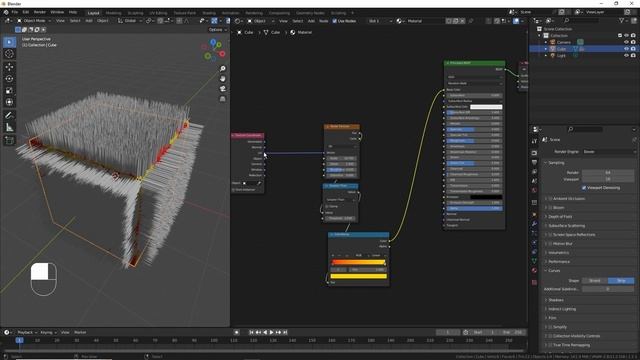Switch to the Layout workspace tab
This screenshot has height=360, width=640.
[x=93, y=13]
